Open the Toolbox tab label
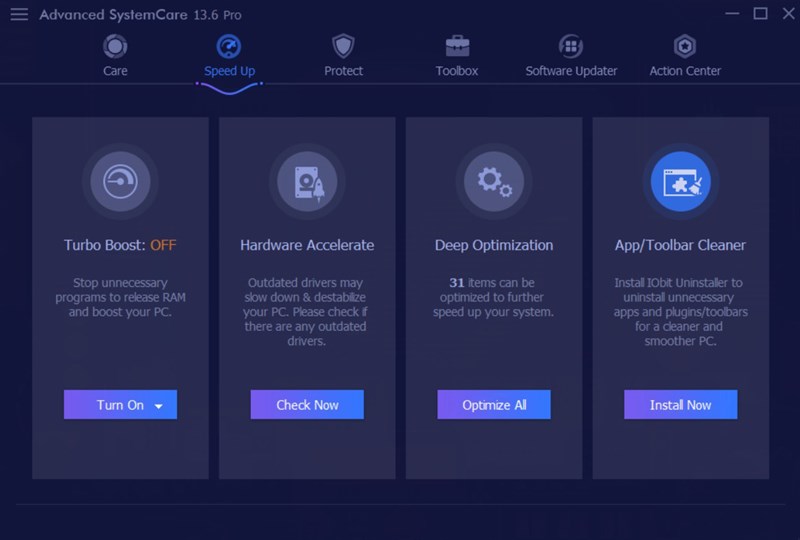Screen dimensions: 800x540 pyautogui.click(x=457, y=71)
